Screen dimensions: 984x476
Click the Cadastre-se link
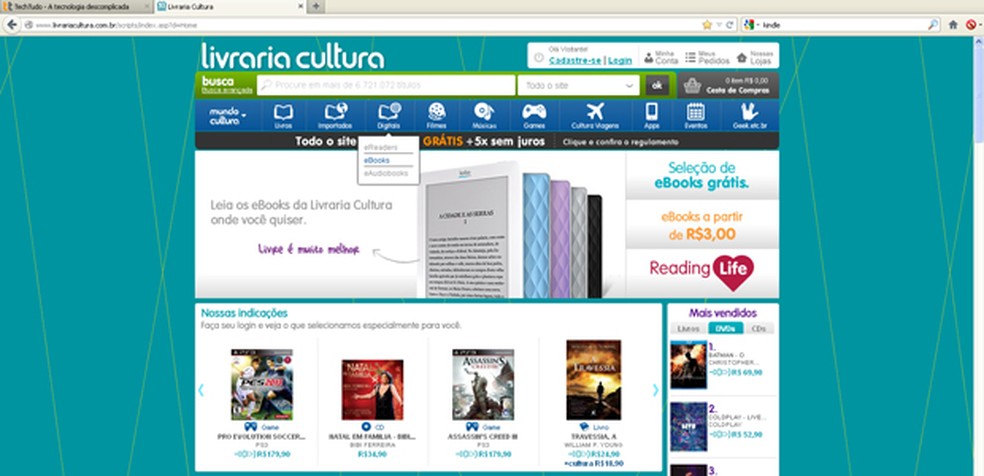(575, 60)
